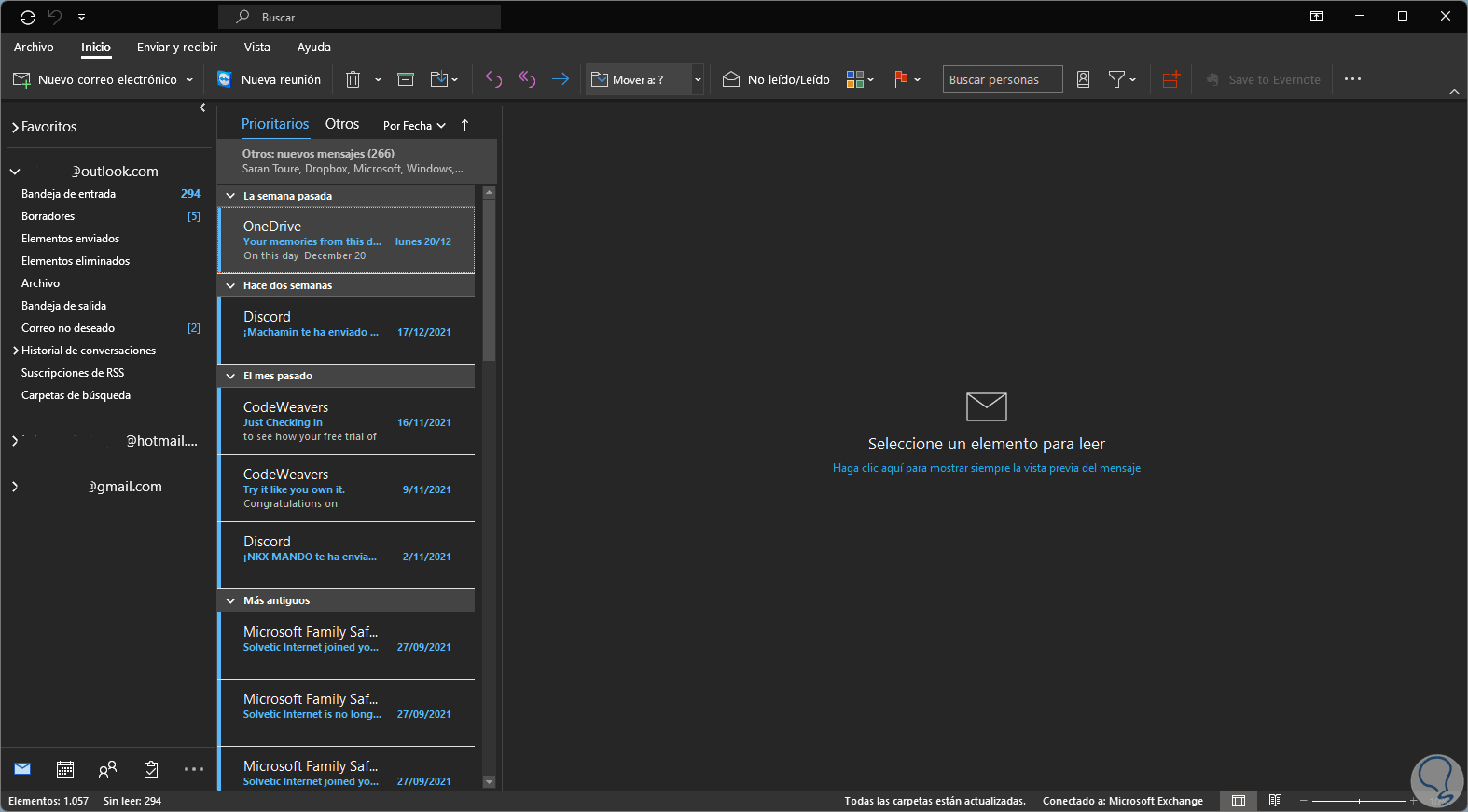This screenshot has height=812, width=1468.
Task: Collapse the La semana pasada group
Action: [x=230, y=196]
